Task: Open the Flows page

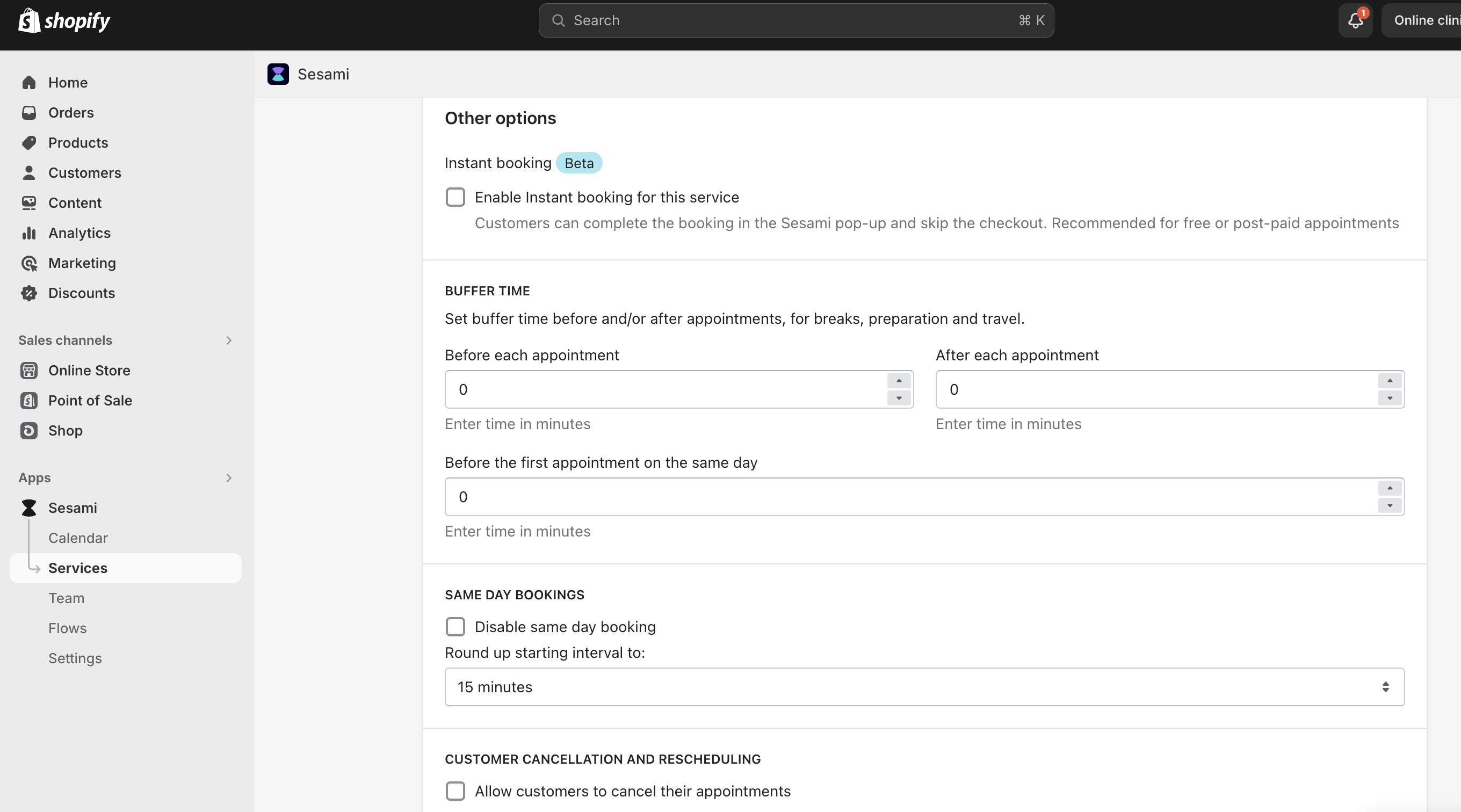Action: click(67, 628)
